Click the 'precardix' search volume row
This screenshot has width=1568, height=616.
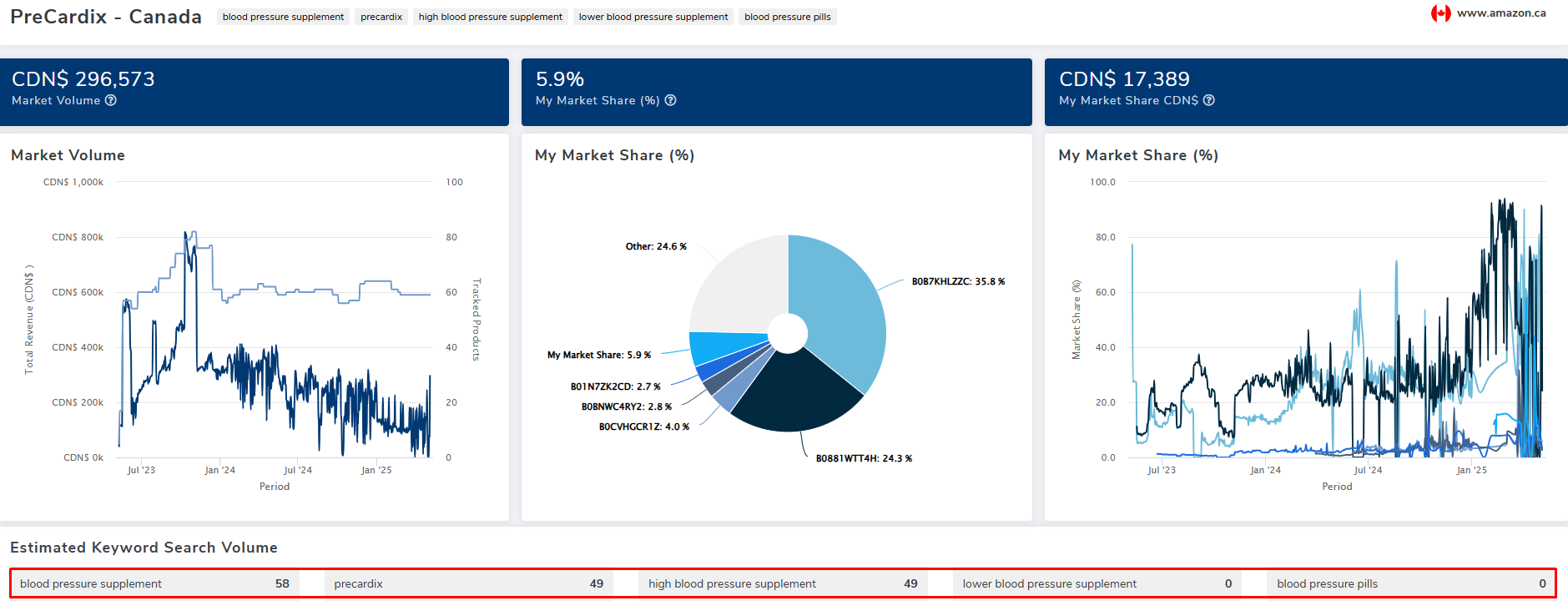[x=469, y=584]
